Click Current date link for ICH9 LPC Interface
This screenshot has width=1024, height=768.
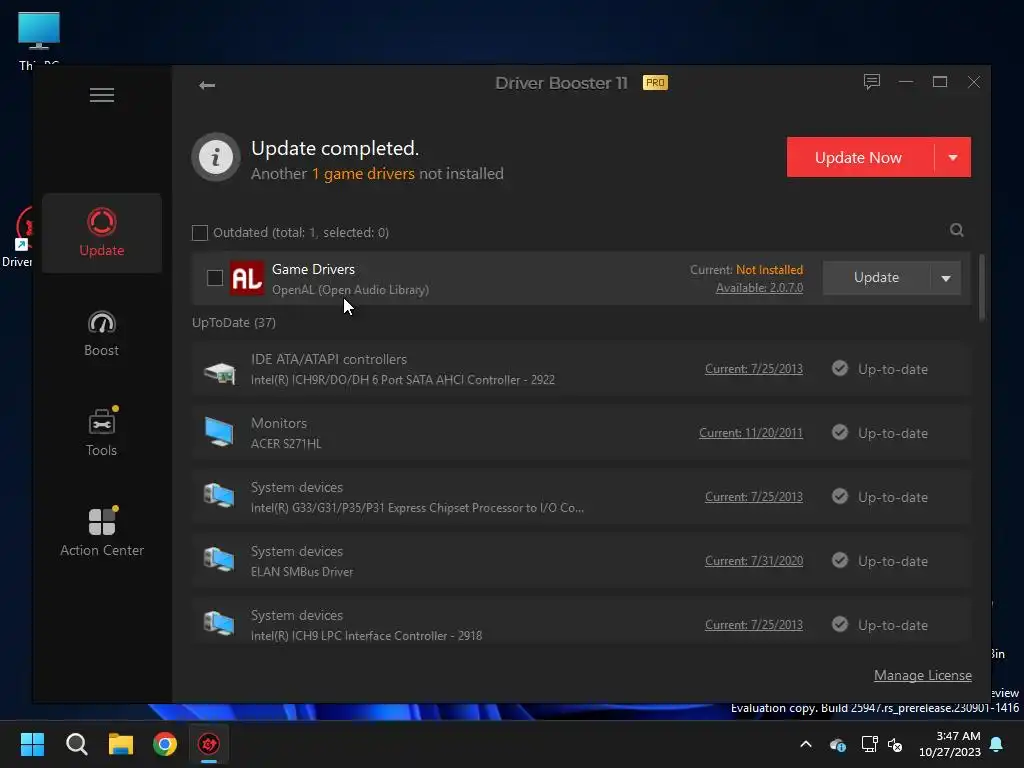pos(754,625)
